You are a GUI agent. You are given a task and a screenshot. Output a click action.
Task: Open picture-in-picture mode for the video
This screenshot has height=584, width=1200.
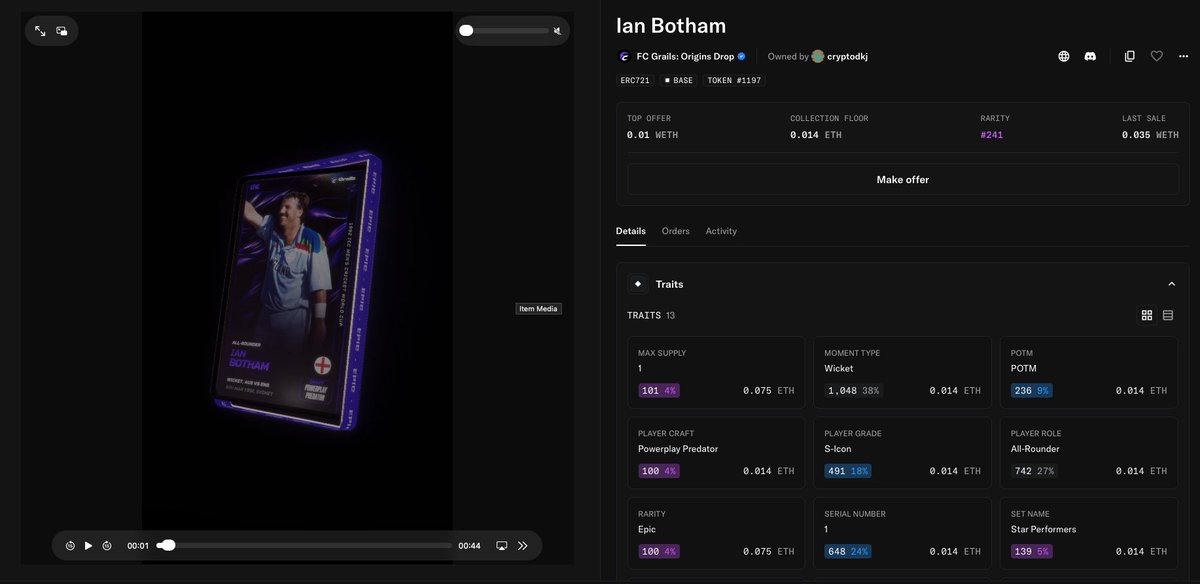tap(62, 31)
